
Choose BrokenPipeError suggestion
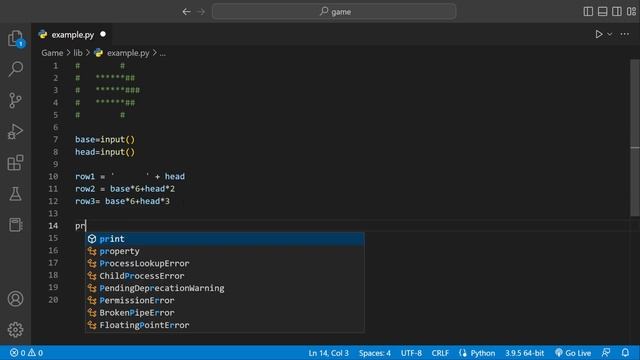tap(224, 313)
